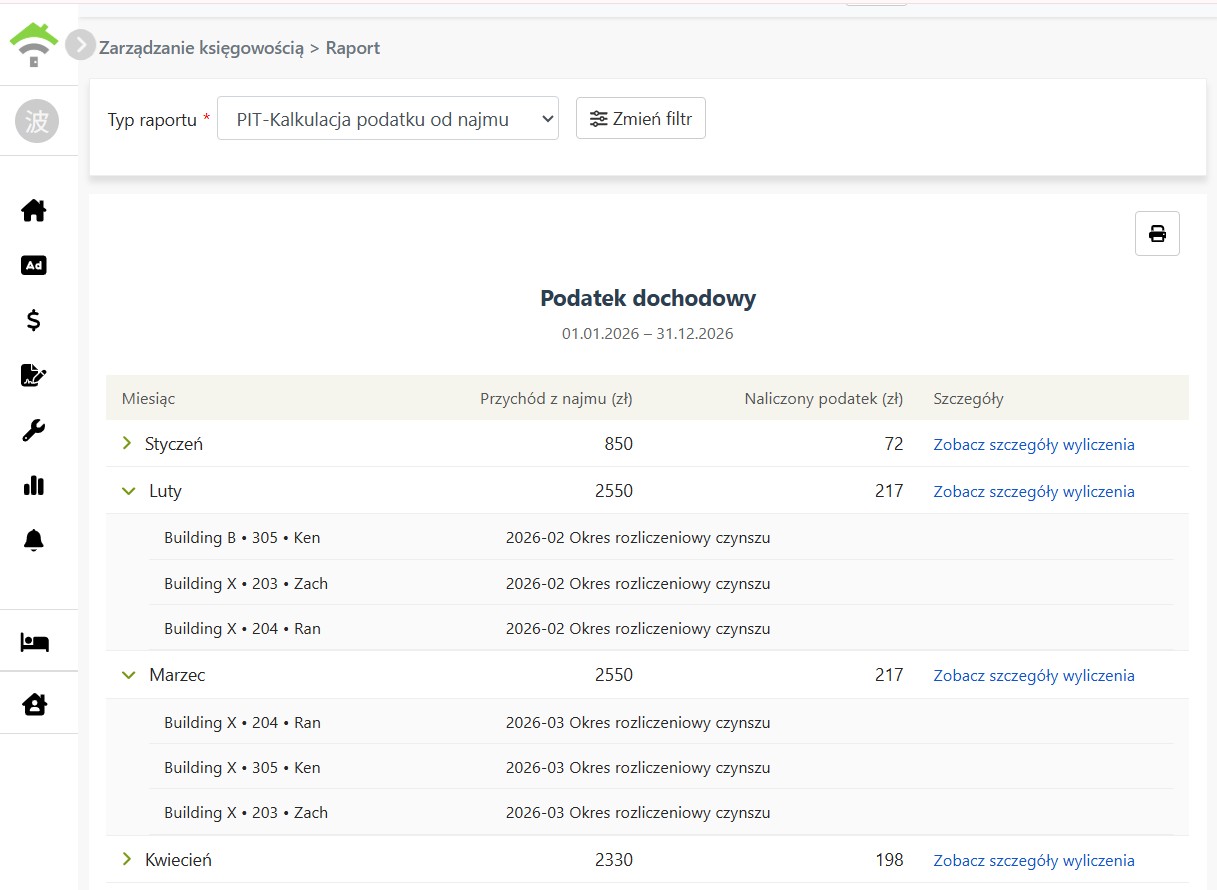The image size is (1217, 890).
Task: Open the bell notifications icon
Action: (x=34, y=540)
